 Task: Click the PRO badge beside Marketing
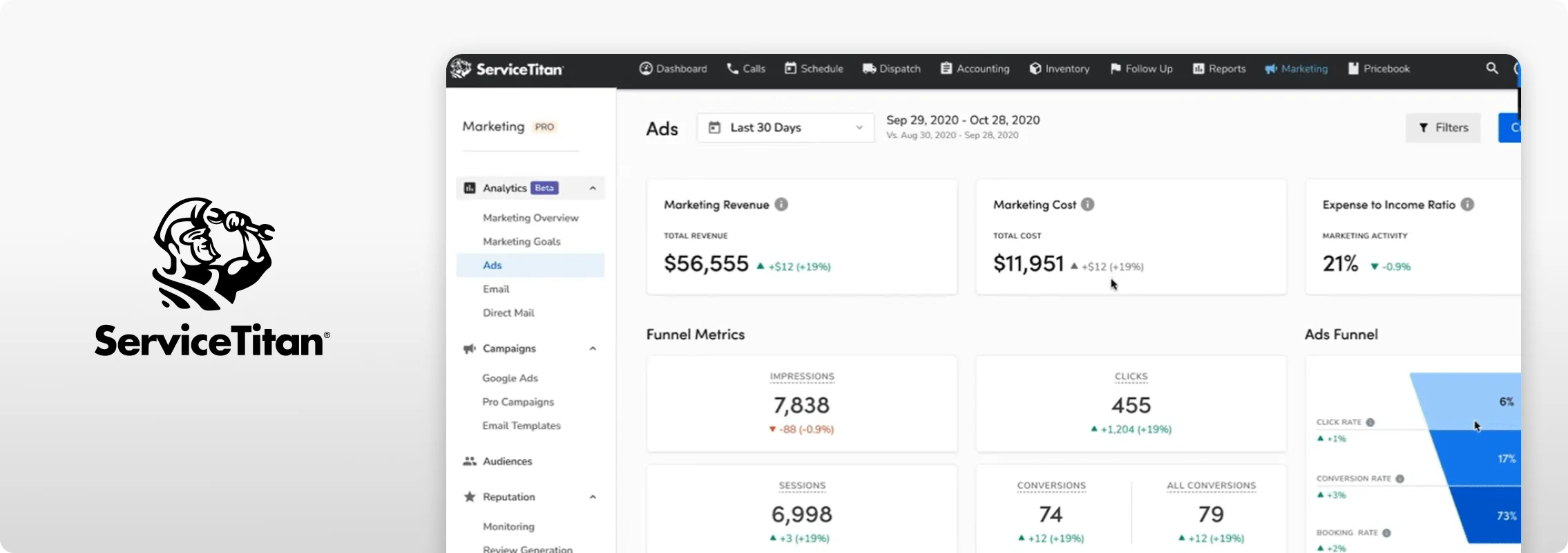(x=544, y=127)
